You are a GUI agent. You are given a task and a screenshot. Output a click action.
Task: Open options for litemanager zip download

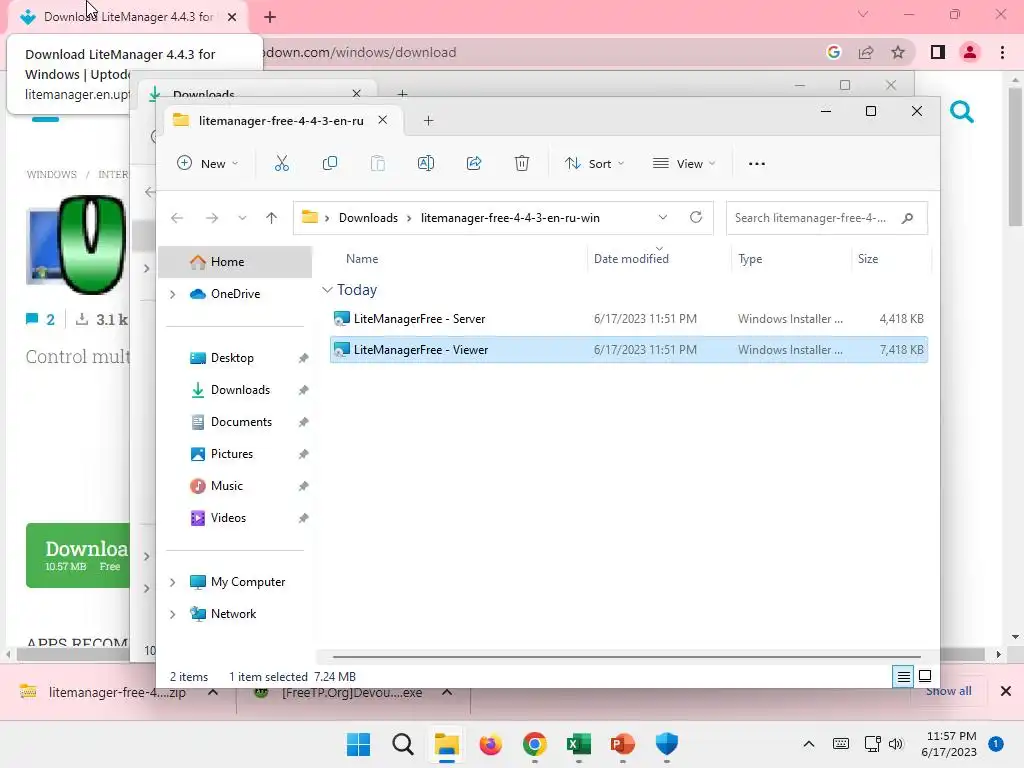coord(213,692)
